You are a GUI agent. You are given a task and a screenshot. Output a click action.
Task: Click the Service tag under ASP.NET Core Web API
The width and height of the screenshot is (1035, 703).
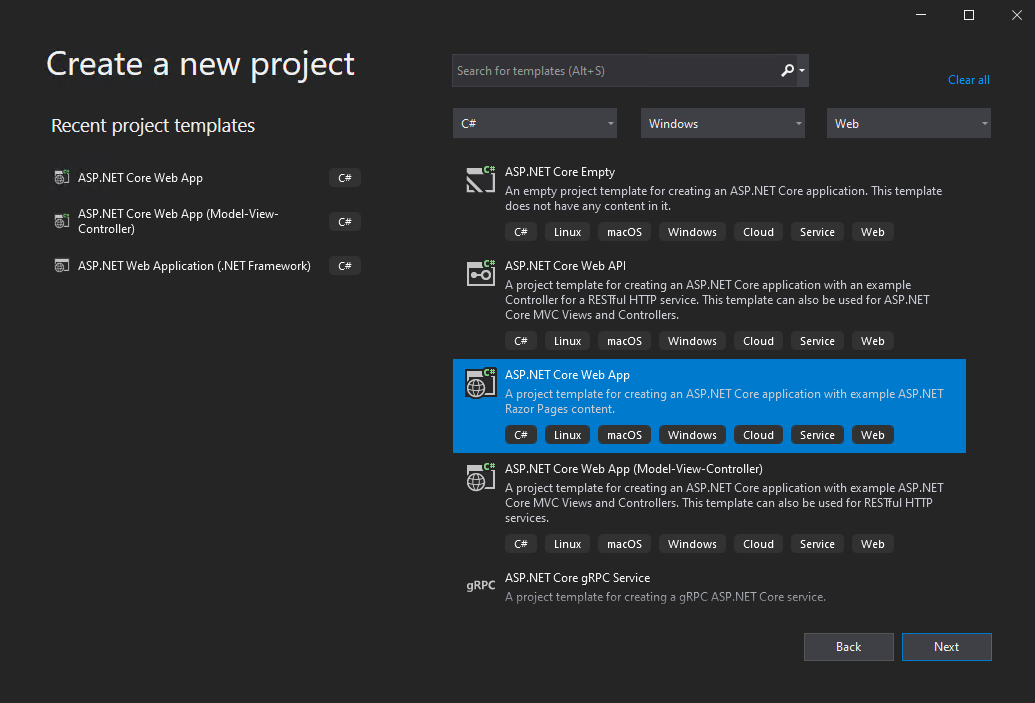(x=817, y=341)
